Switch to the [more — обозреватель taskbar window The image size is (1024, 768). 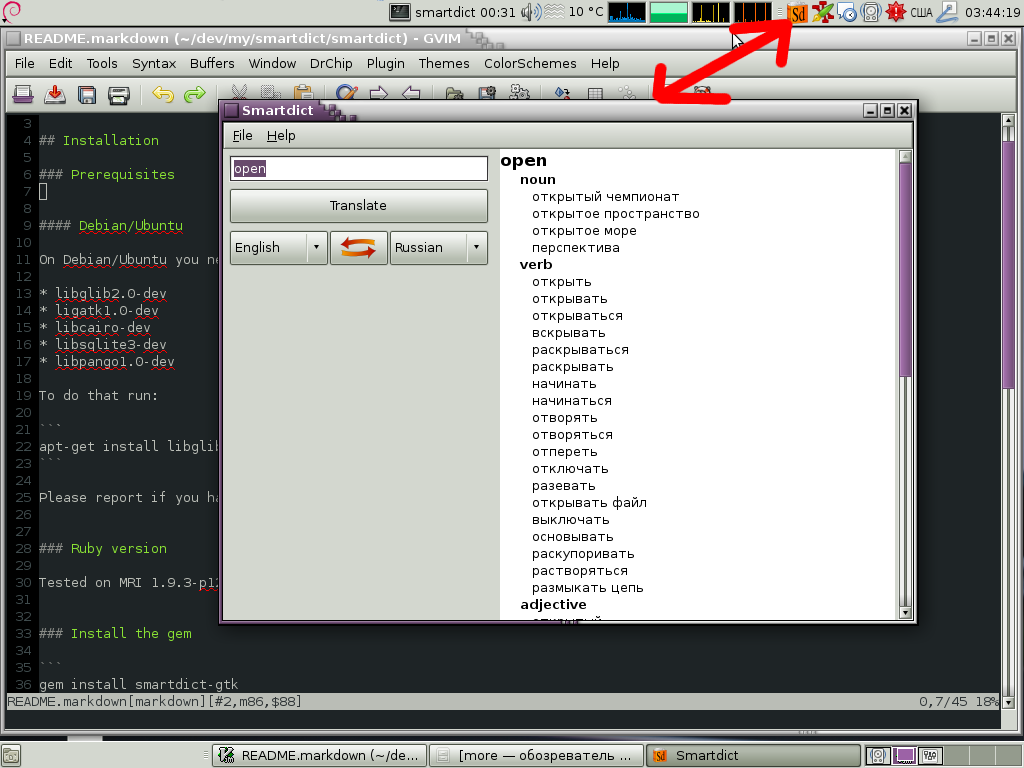536,756
